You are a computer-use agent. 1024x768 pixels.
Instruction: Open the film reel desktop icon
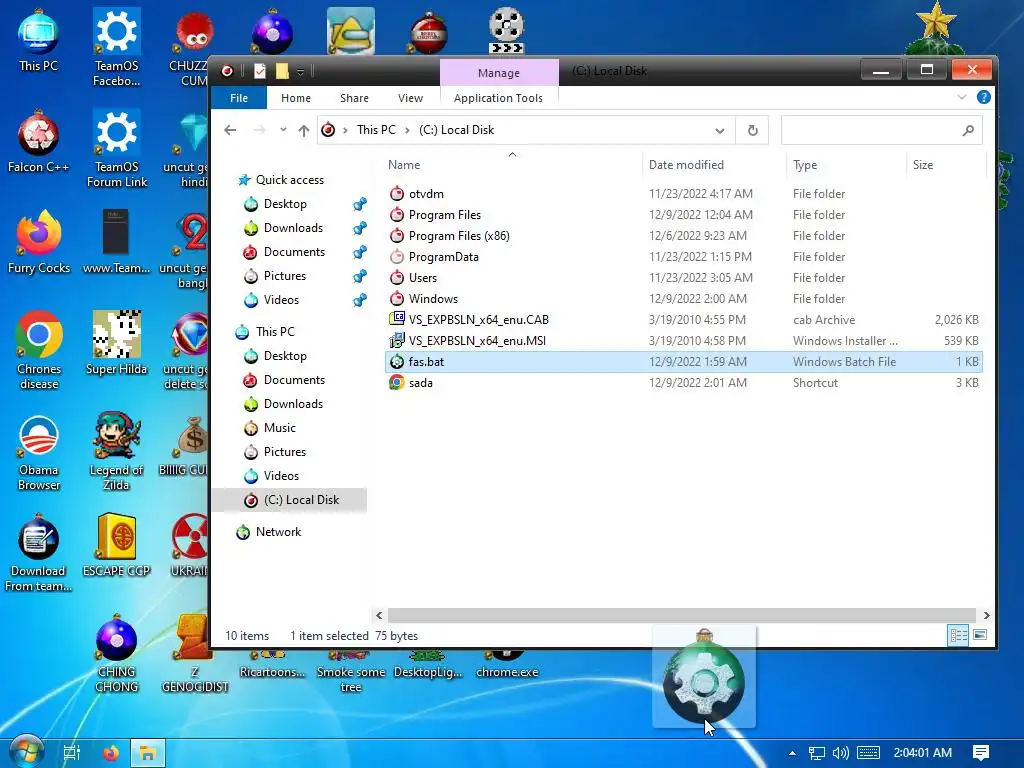click(506, 30)
